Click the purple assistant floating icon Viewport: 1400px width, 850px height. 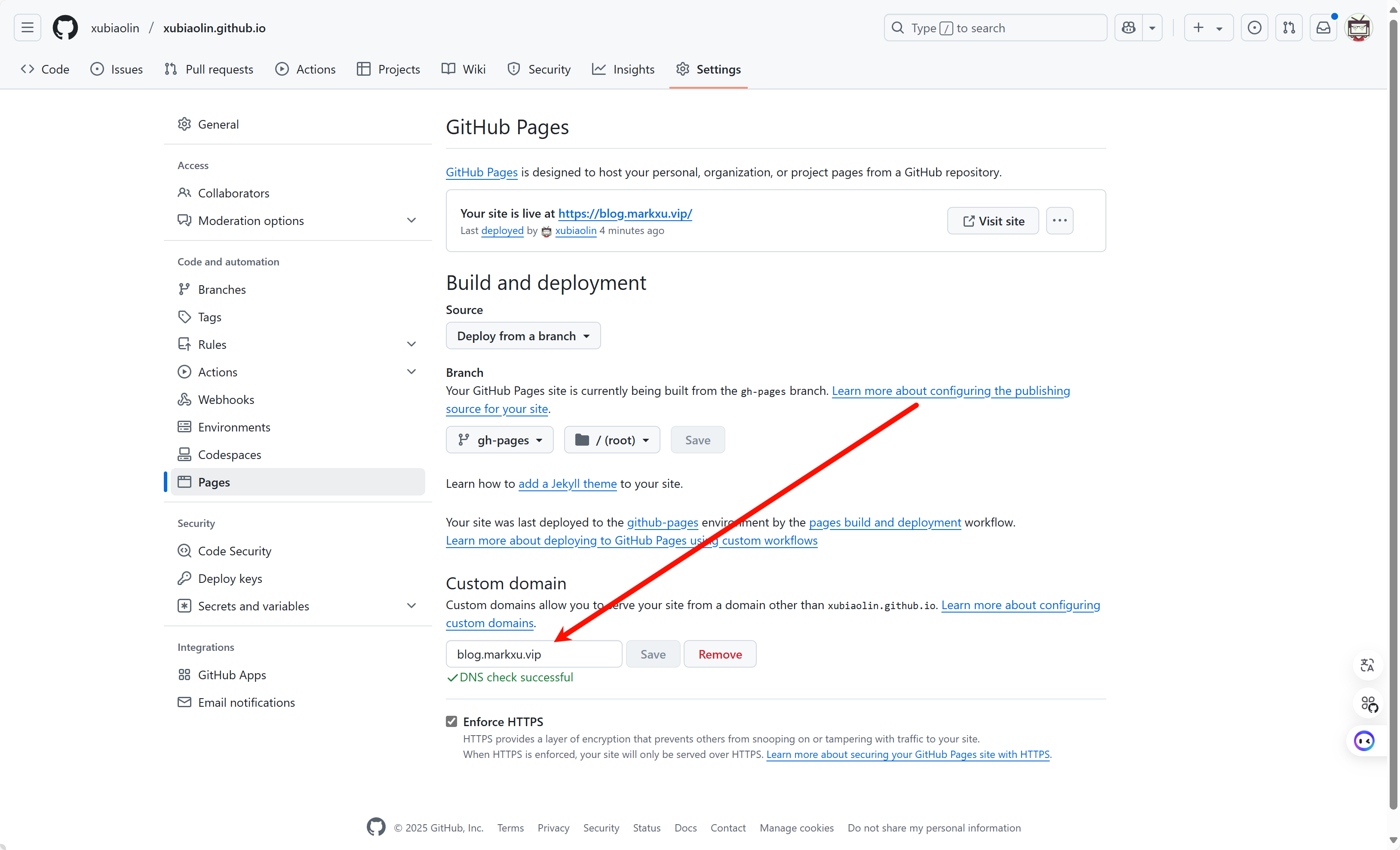(1364, 741)
